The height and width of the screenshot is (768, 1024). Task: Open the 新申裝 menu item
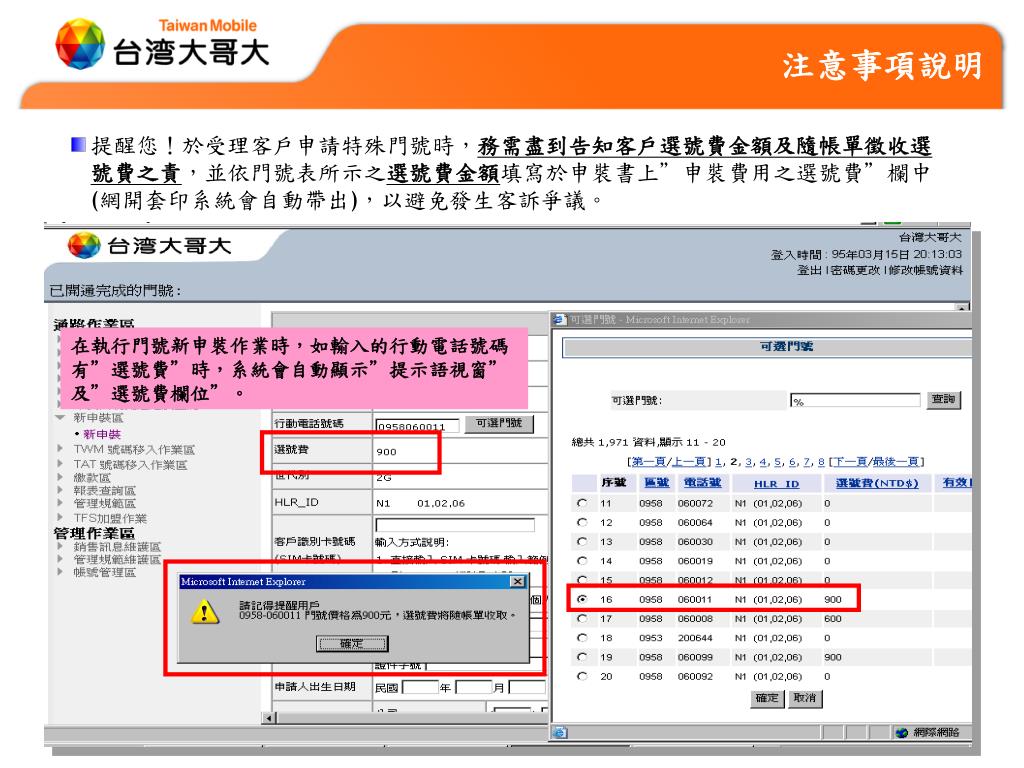point(102,434)
